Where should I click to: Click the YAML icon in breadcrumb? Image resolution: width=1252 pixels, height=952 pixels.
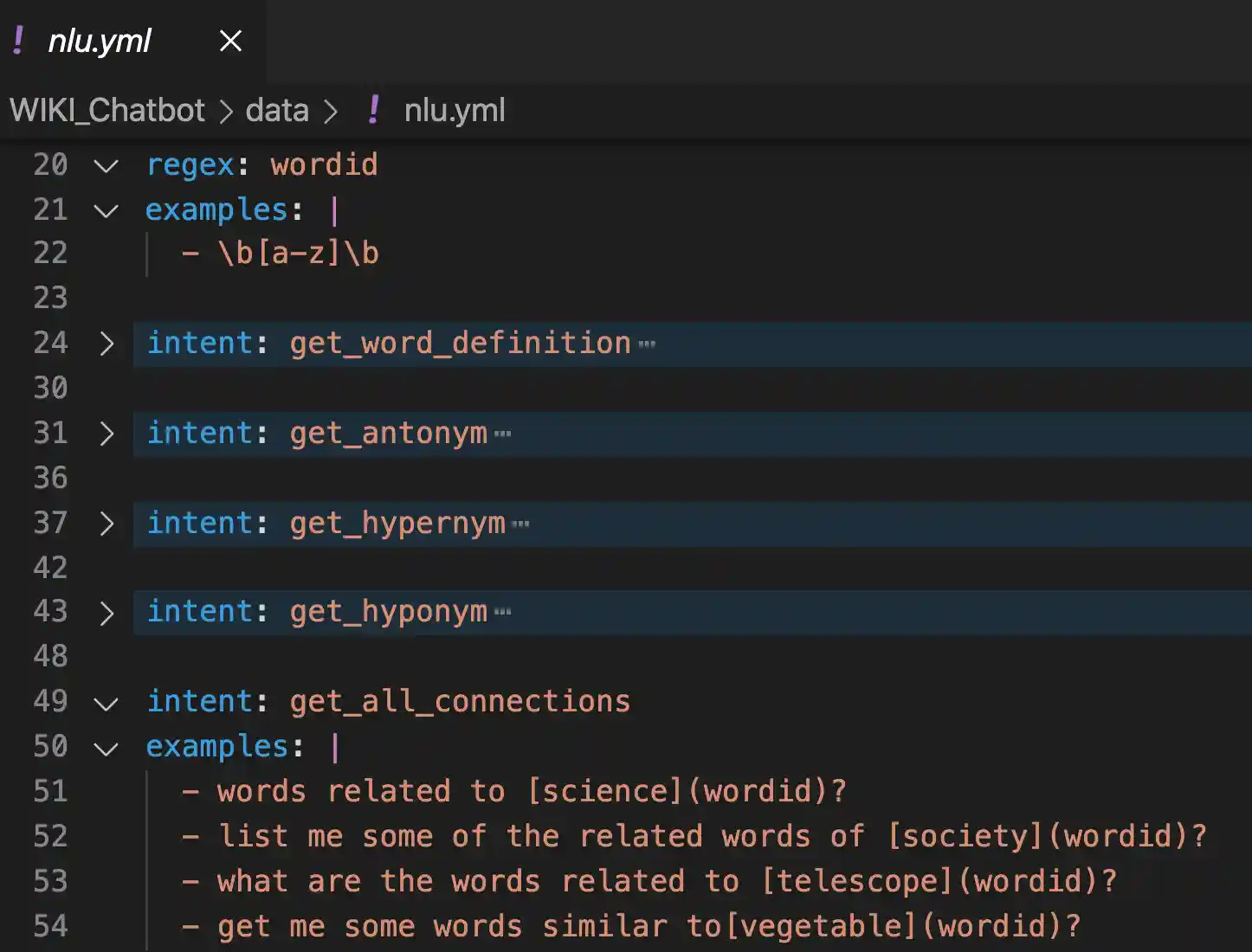tap(373, 111)
